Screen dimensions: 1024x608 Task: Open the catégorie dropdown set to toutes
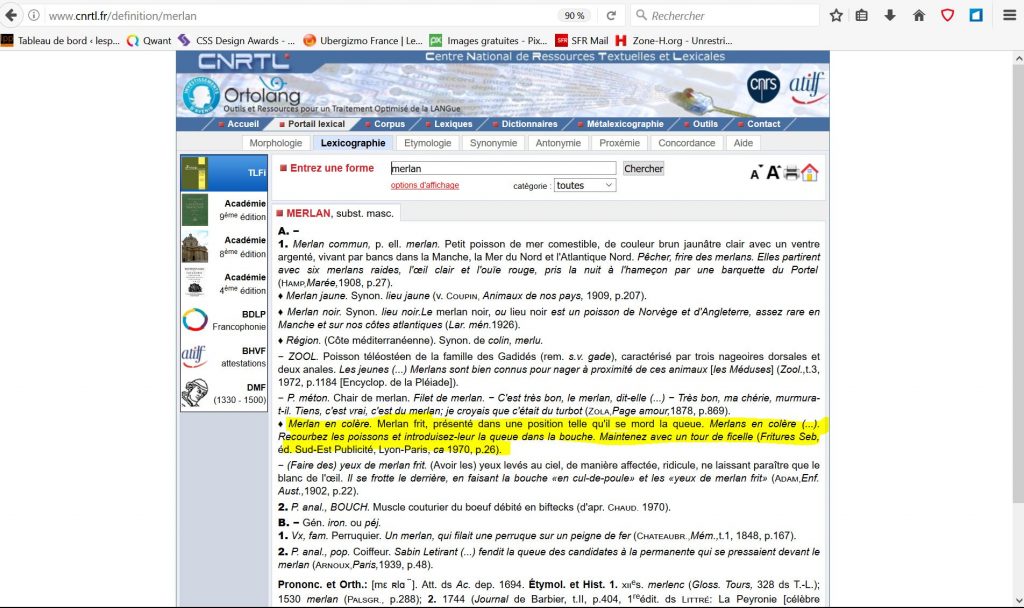pos(585,185)
